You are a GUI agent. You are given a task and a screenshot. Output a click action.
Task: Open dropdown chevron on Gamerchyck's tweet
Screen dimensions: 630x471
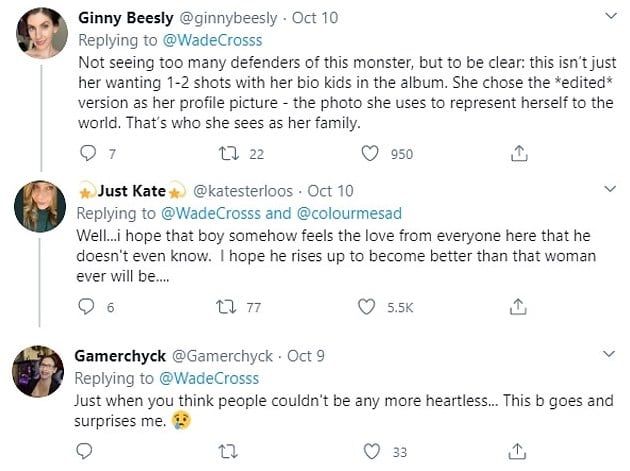coord(610,355)
